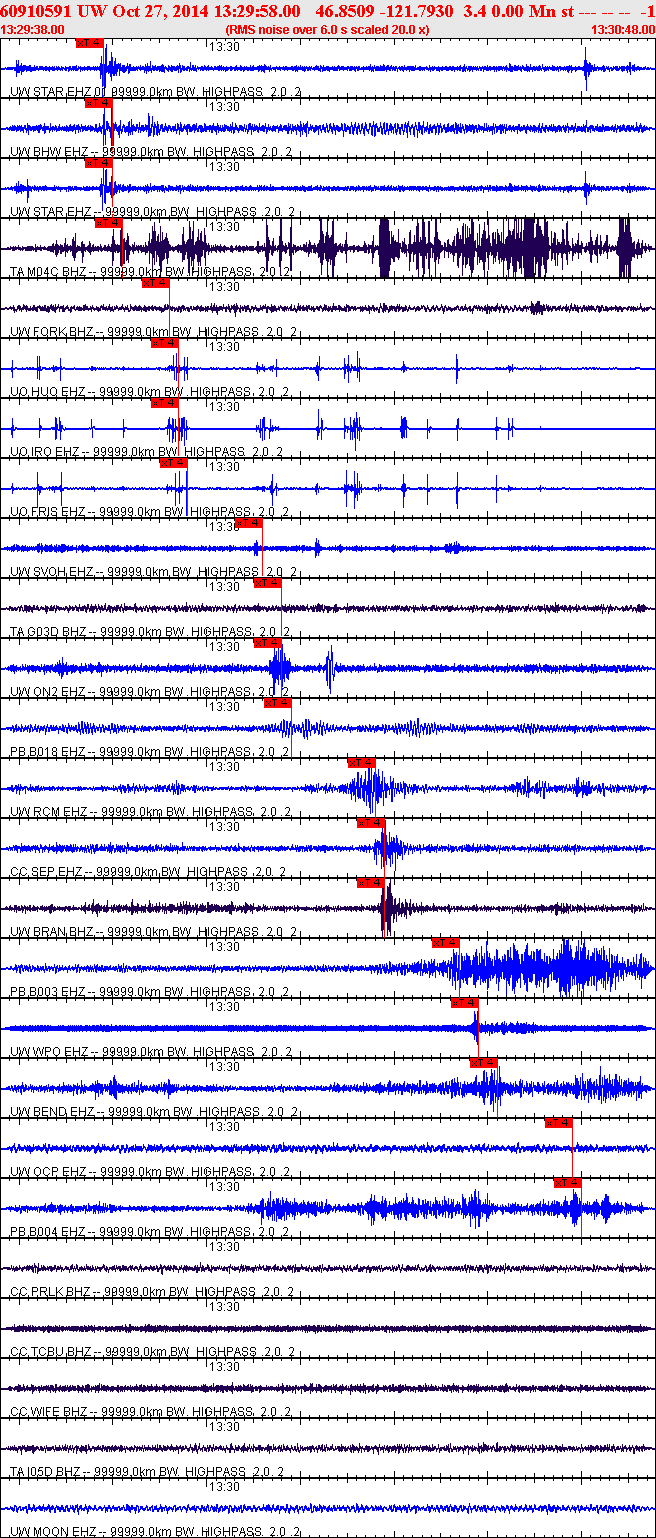Click the start time label 13:29:38.00
Viewport: 656px width, 1538px height.
coord(33,30)
